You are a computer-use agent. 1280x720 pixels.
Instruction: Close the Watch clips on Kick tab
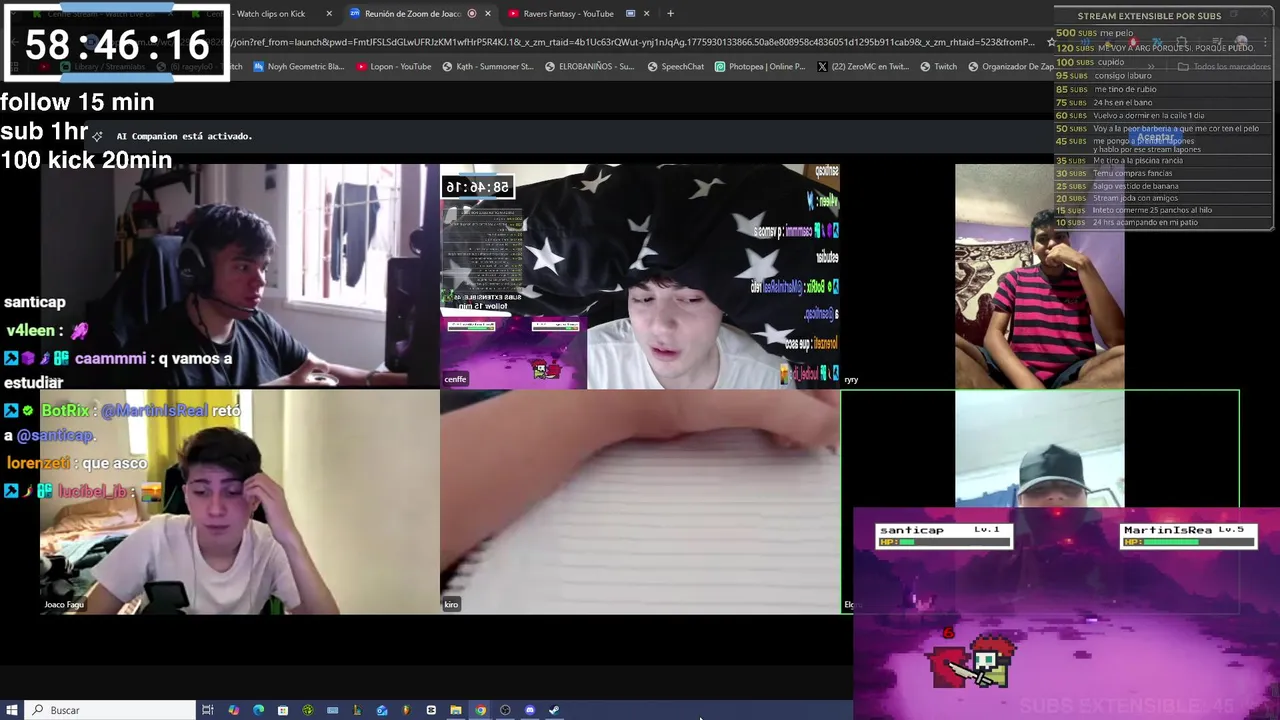click(329, 14)
